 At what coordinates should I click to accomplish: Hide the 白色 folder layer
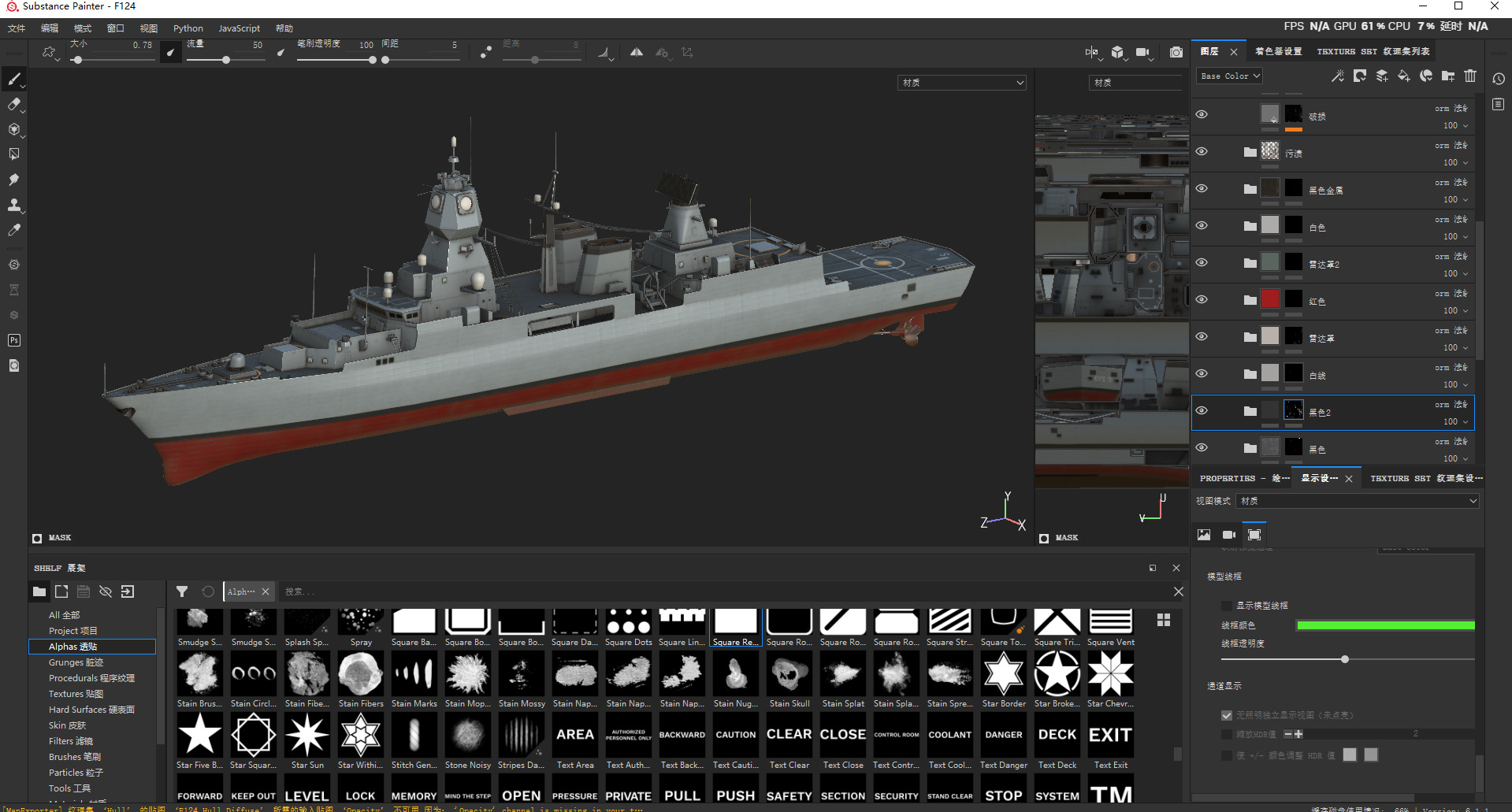pos(1202,225)
